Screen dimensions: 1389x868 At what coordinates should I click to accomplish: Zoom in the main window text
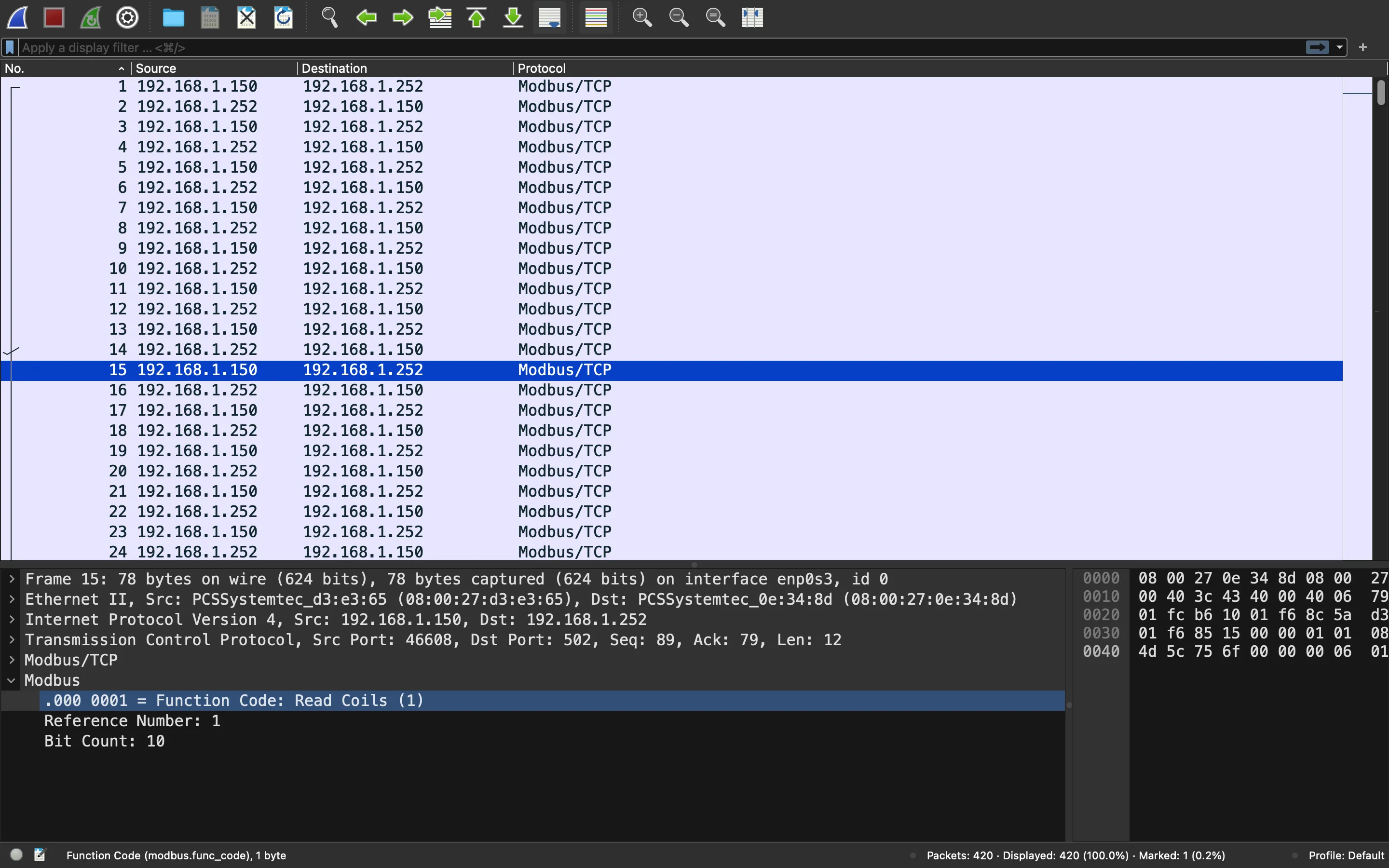(642, 17)
